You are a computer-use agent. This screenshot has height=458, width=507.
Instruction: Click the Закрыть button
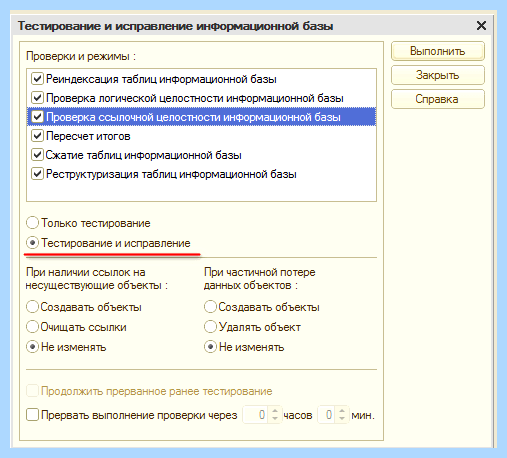click(438, 75)
